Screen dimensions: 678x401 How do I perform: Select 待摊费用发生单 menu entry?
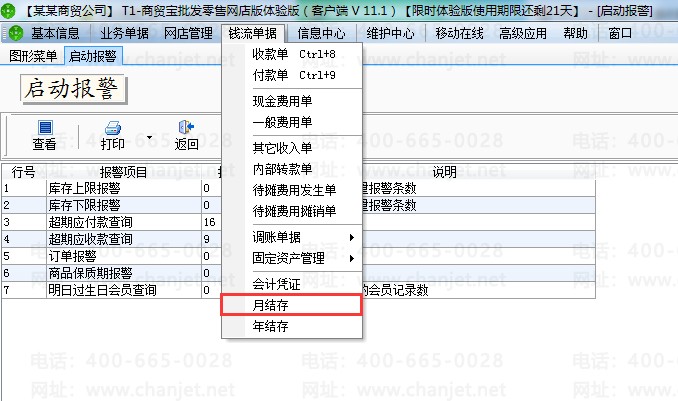(x=292, y=190)
